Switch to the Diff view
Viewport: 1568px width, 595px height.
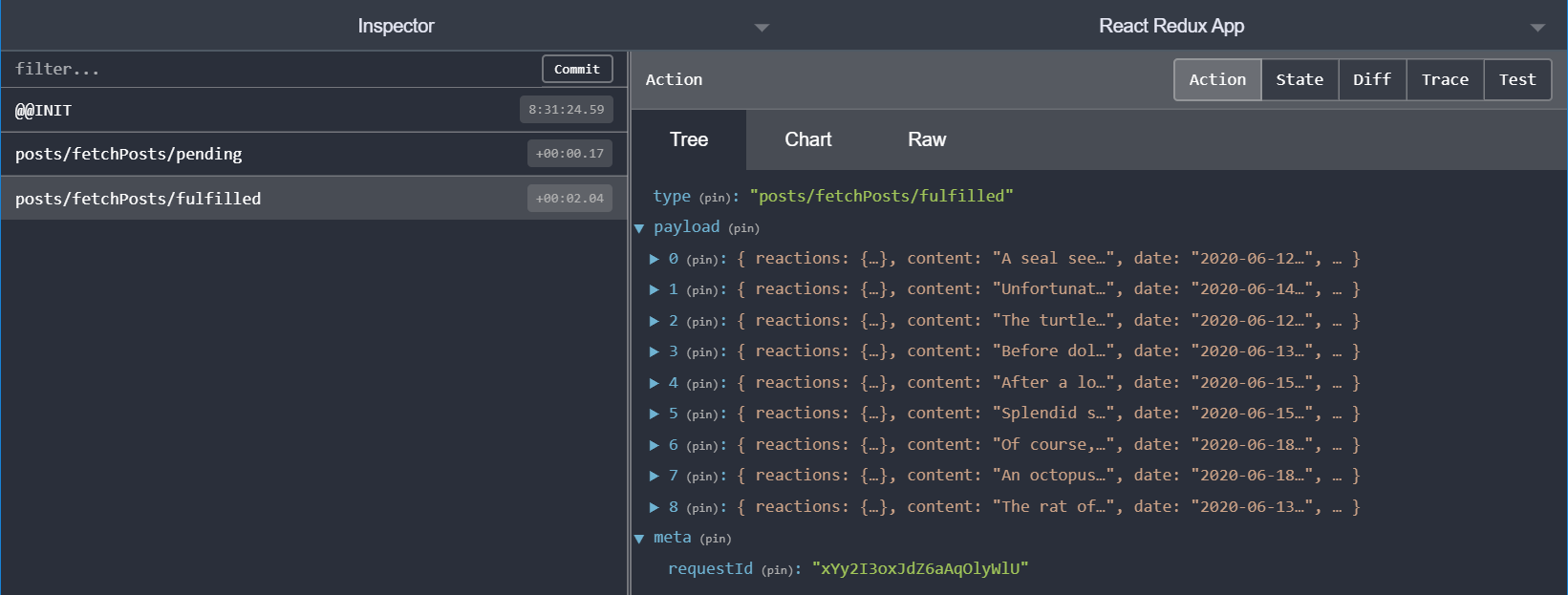click(x=1371, y=79)
